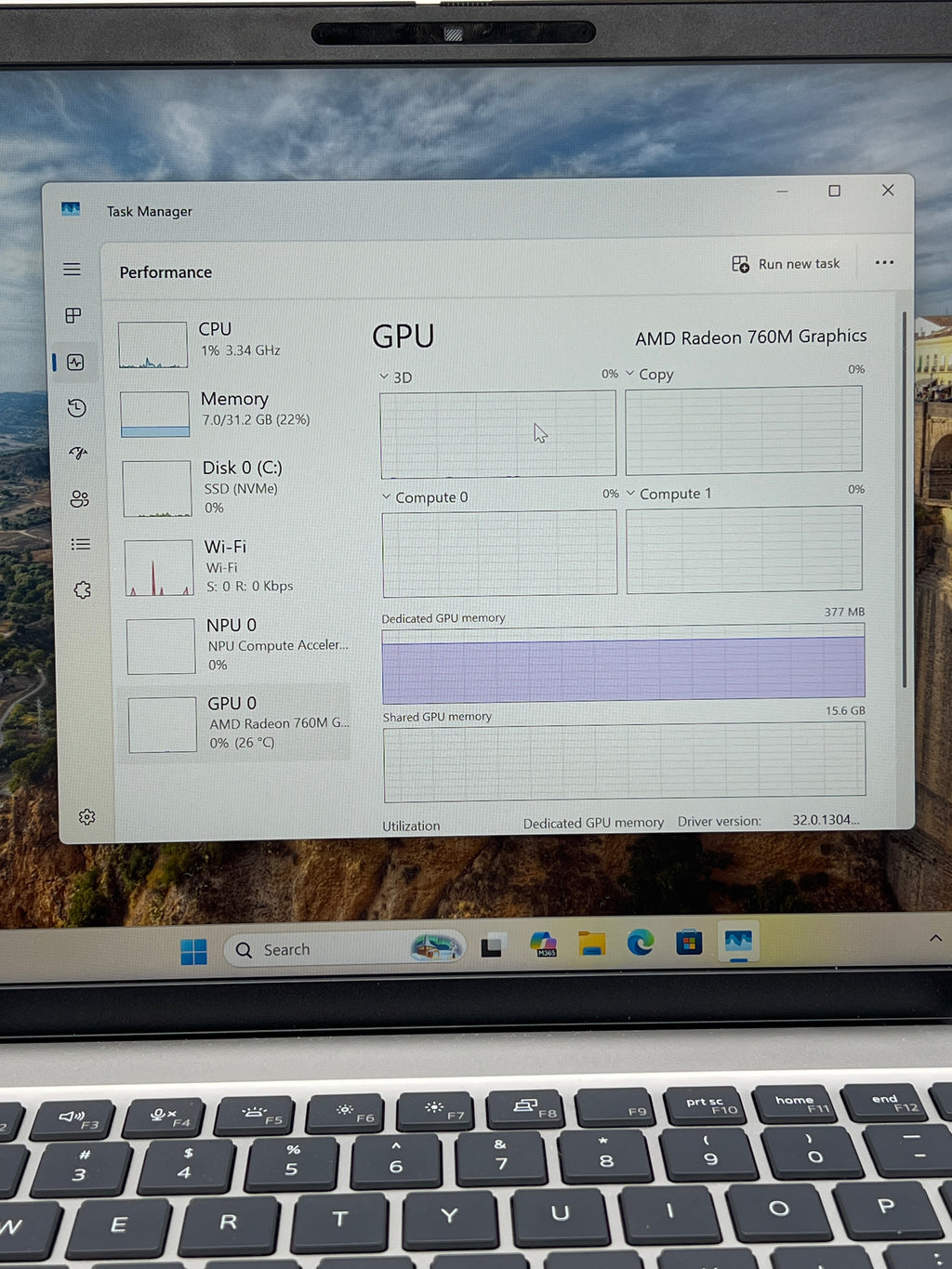952x1269 pixels.
Task: Minimize the Task Manager window
Action: (782, 192)
